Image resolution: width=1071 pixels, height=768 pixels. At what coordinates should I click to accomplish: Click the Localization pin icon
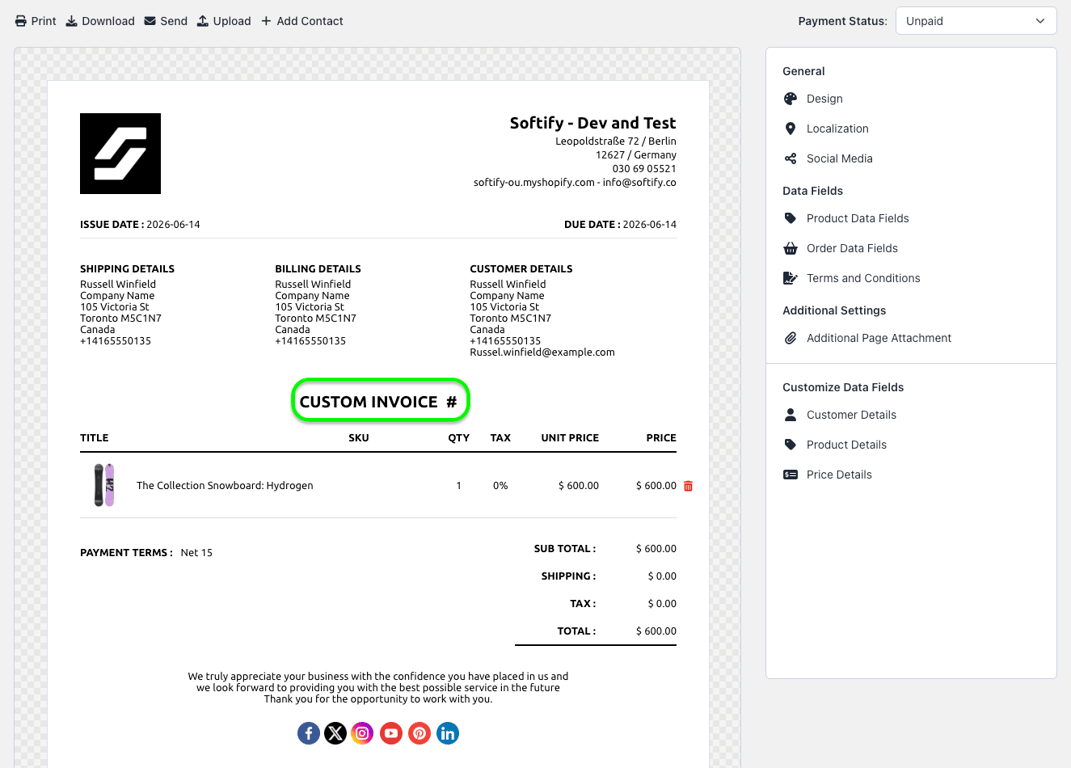coord(790,128)
